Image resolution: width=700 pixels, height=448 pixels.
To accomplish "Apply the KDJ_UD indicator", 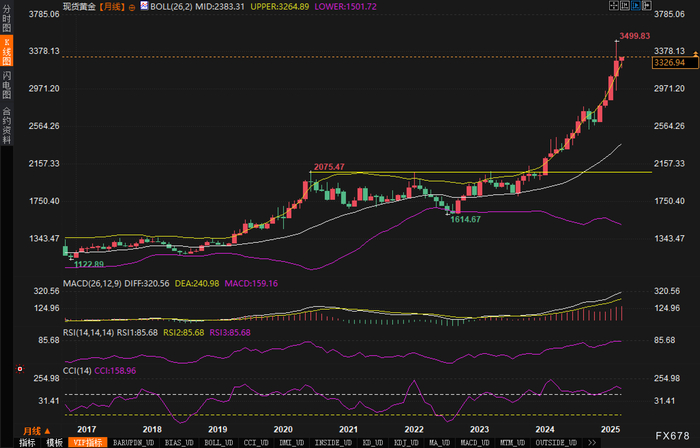I will [405, 442].
